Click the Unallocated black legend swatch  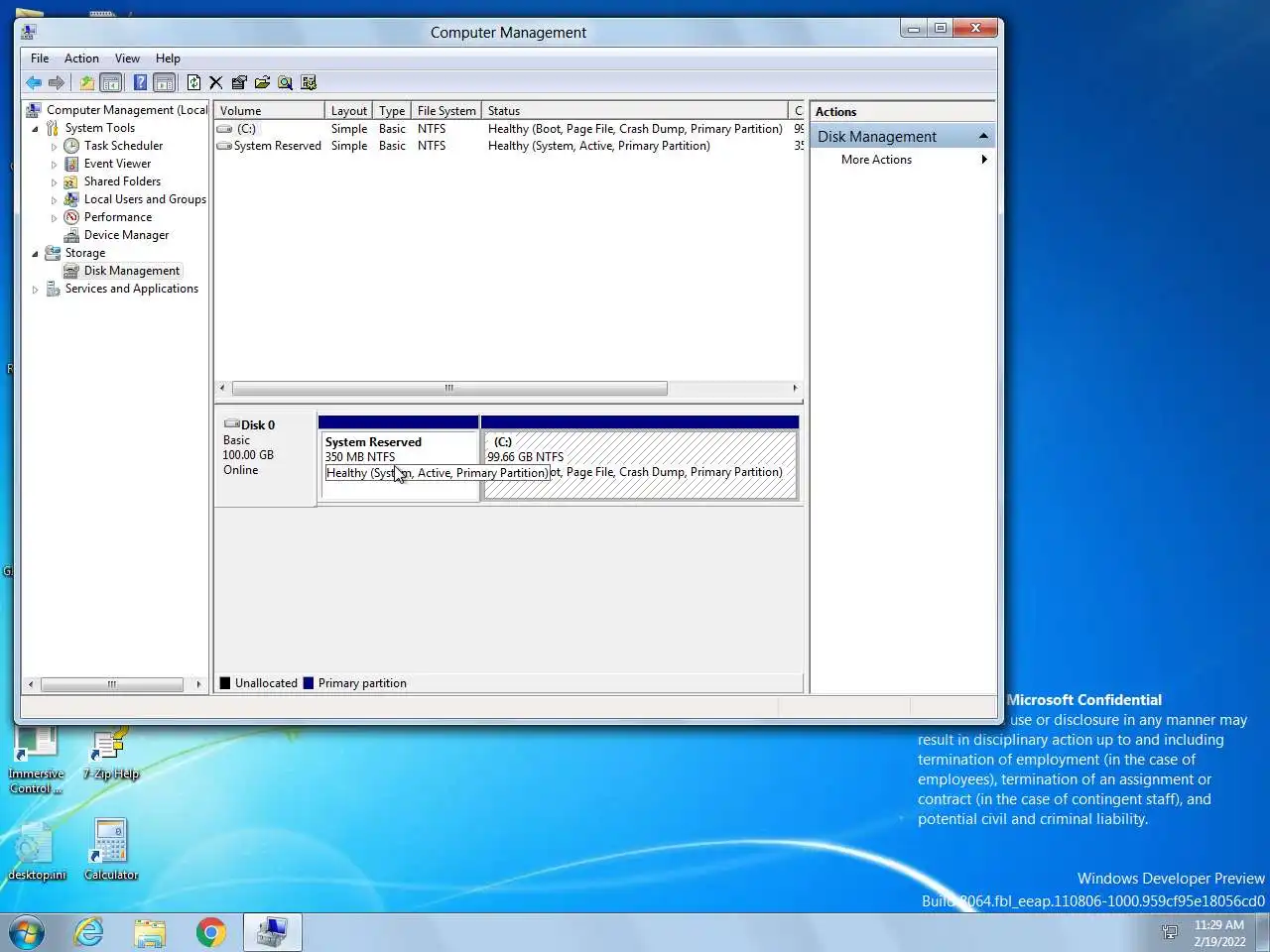coord(225,683)
